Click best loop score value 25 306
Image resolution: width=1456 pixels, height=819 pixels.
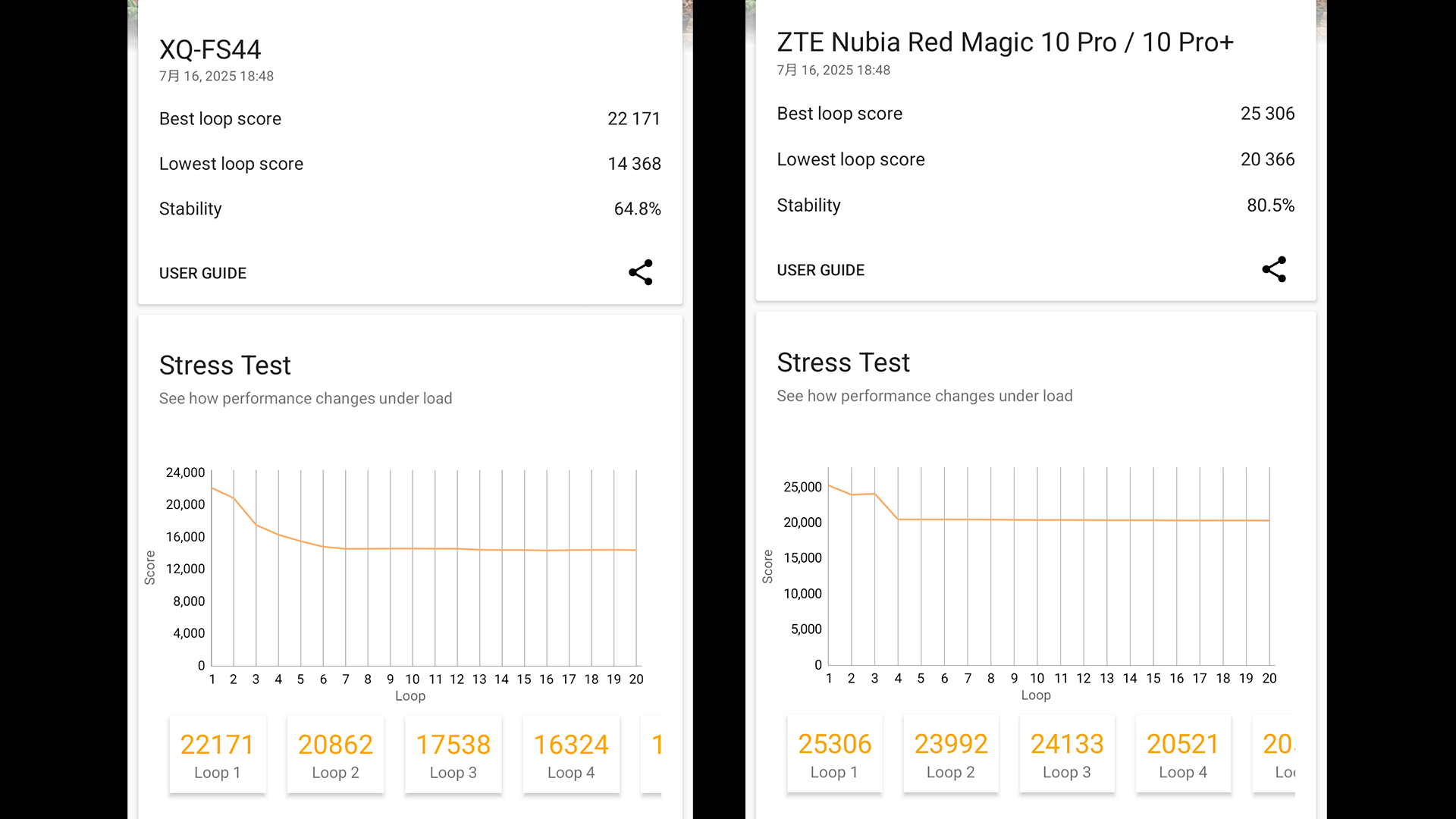[1267, 114]
